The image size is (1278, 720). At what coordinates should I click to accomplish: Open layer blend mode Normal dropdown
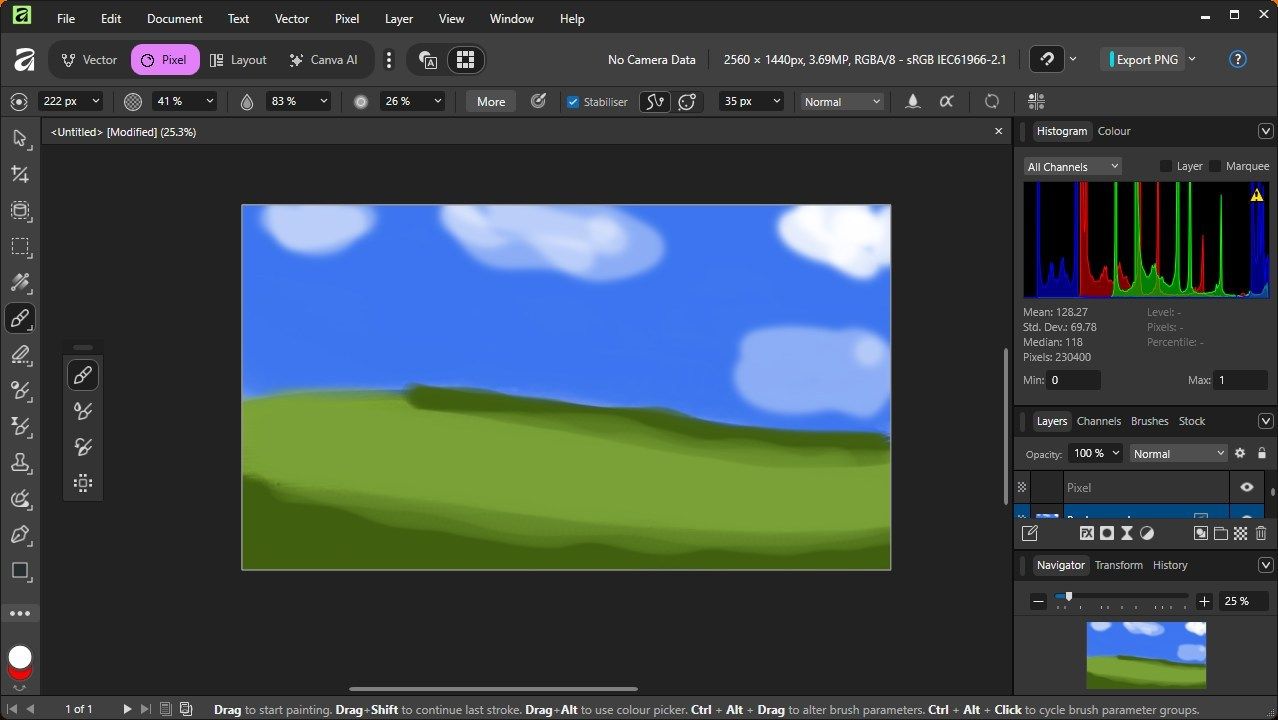[1178, 453]
